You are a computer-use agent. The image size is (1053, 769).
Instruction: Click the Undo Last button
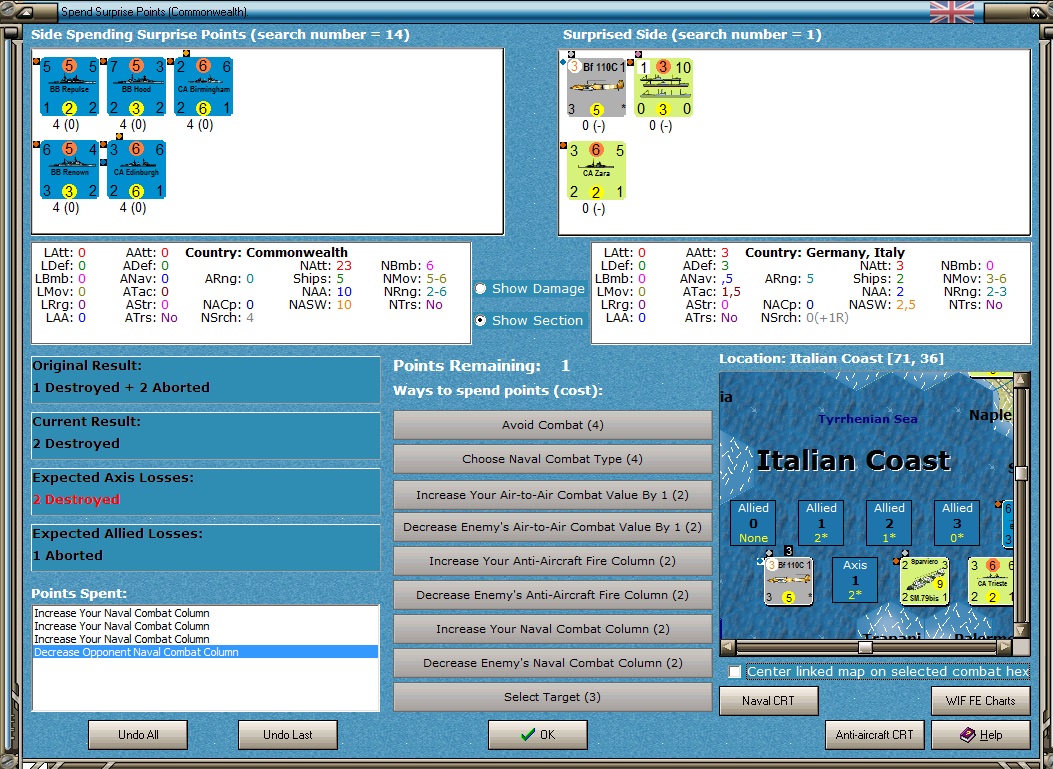coord(288,735)
